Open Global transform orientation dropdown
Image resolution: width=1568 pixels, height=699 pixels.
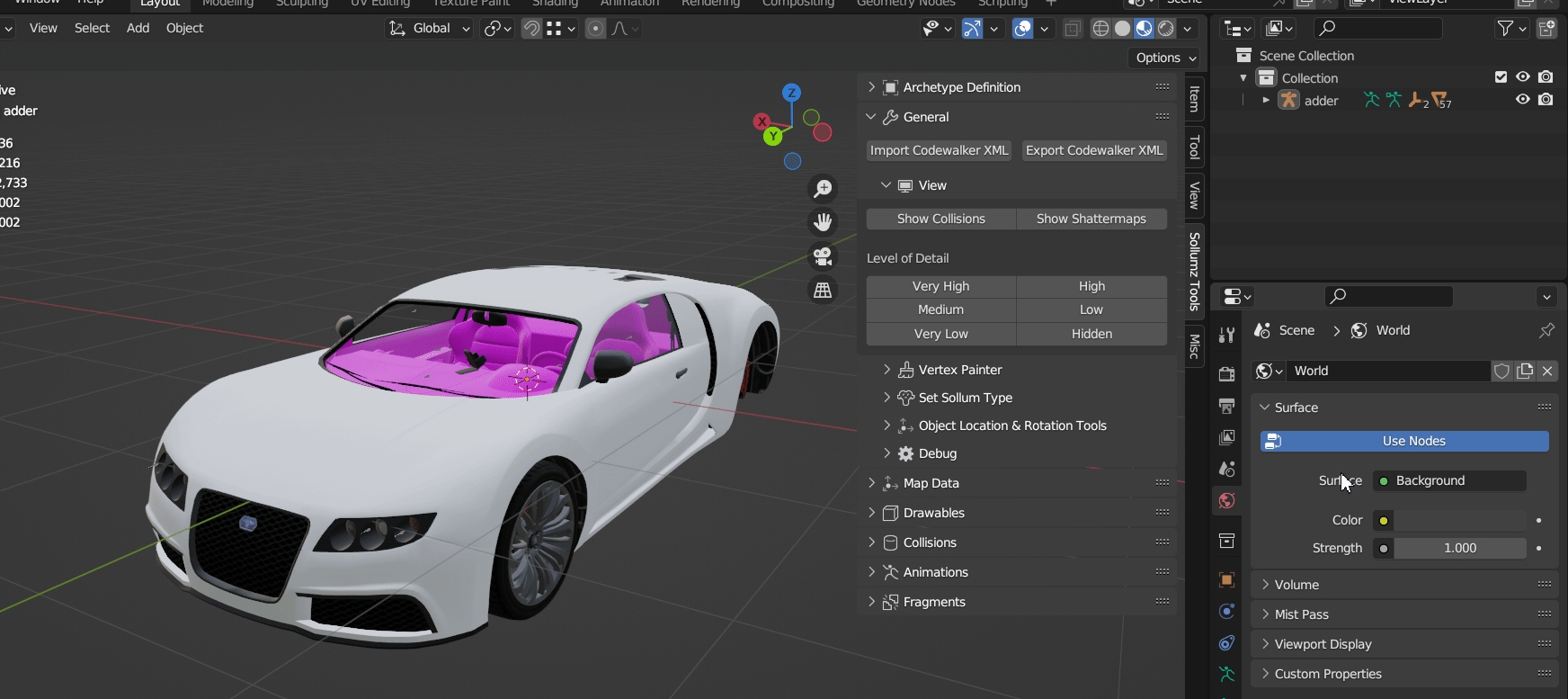430,29
